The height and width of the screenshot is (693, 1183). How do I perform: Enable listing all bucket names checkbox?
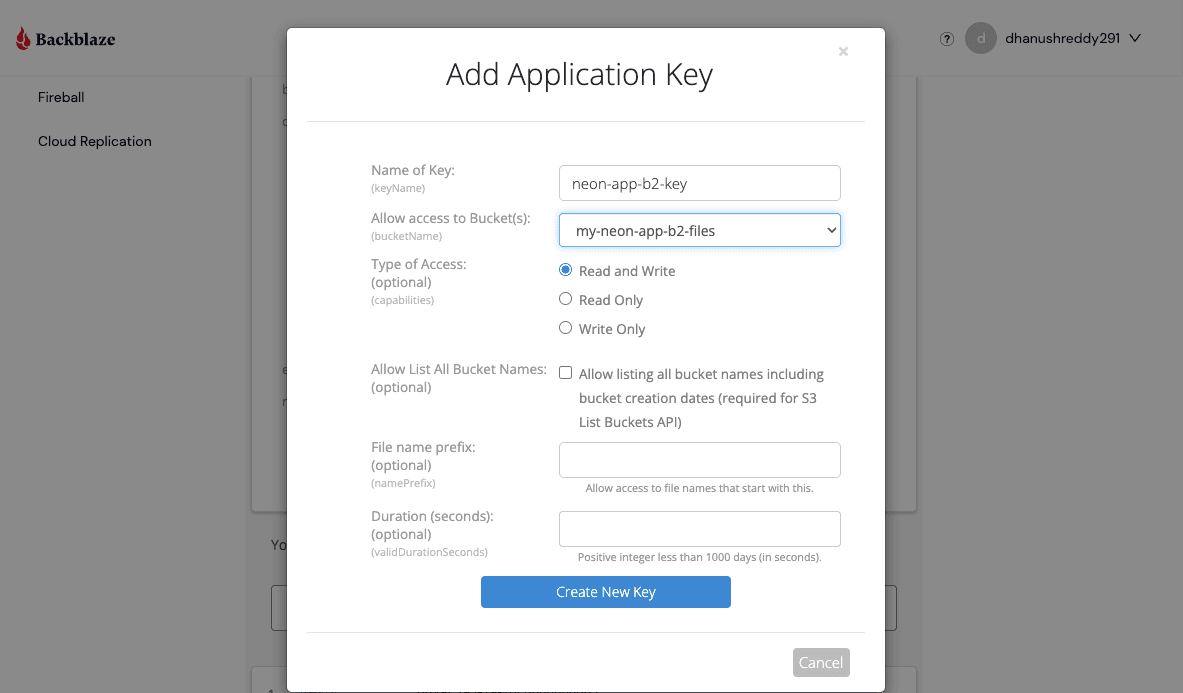pos(565,372)
